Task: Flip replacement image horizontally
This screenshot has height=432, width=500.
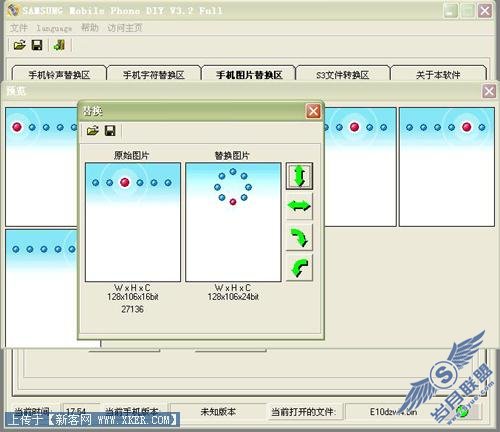Action: [299, 206]
